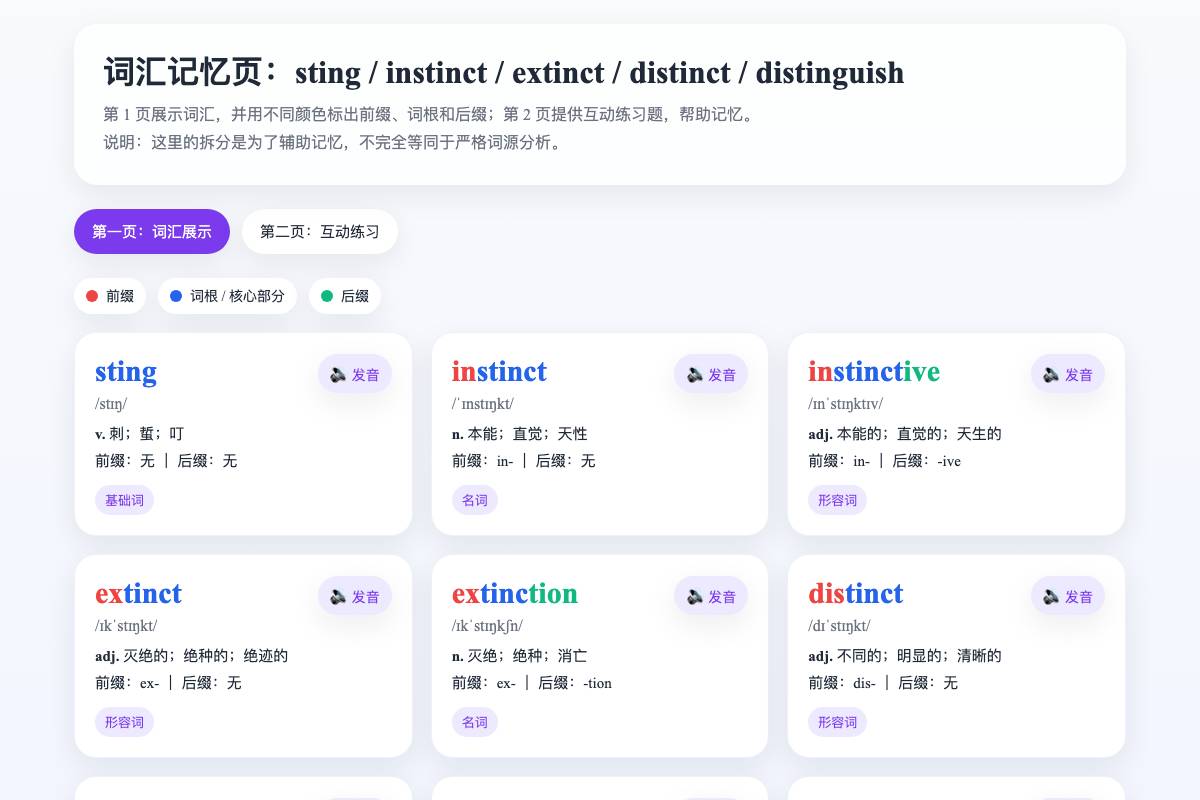Image resolution: width=1200 pixels, height=800 pixels.
Task: Click the blue 词根 / 核心部分 legend chip
Action: (x=227, y=296)
